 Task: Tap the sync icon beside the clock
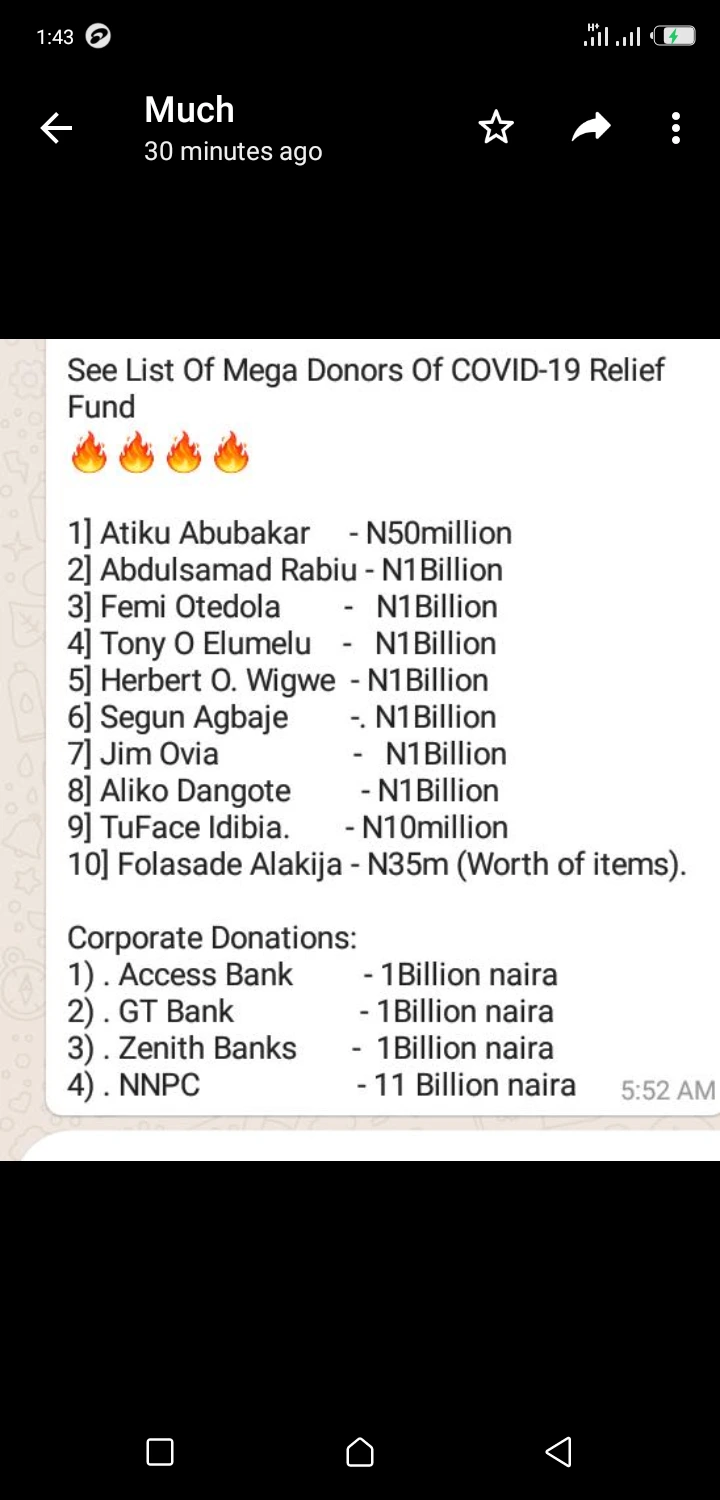click(98, 37)
